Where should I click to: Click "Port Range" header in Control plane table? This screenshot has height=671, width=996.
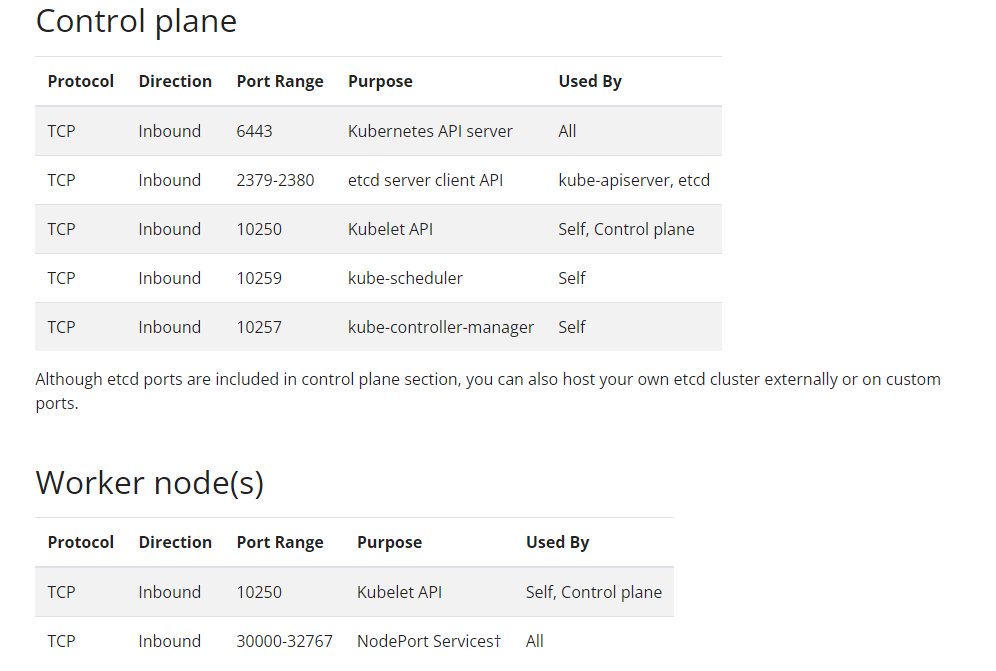[x=280, y=81]
